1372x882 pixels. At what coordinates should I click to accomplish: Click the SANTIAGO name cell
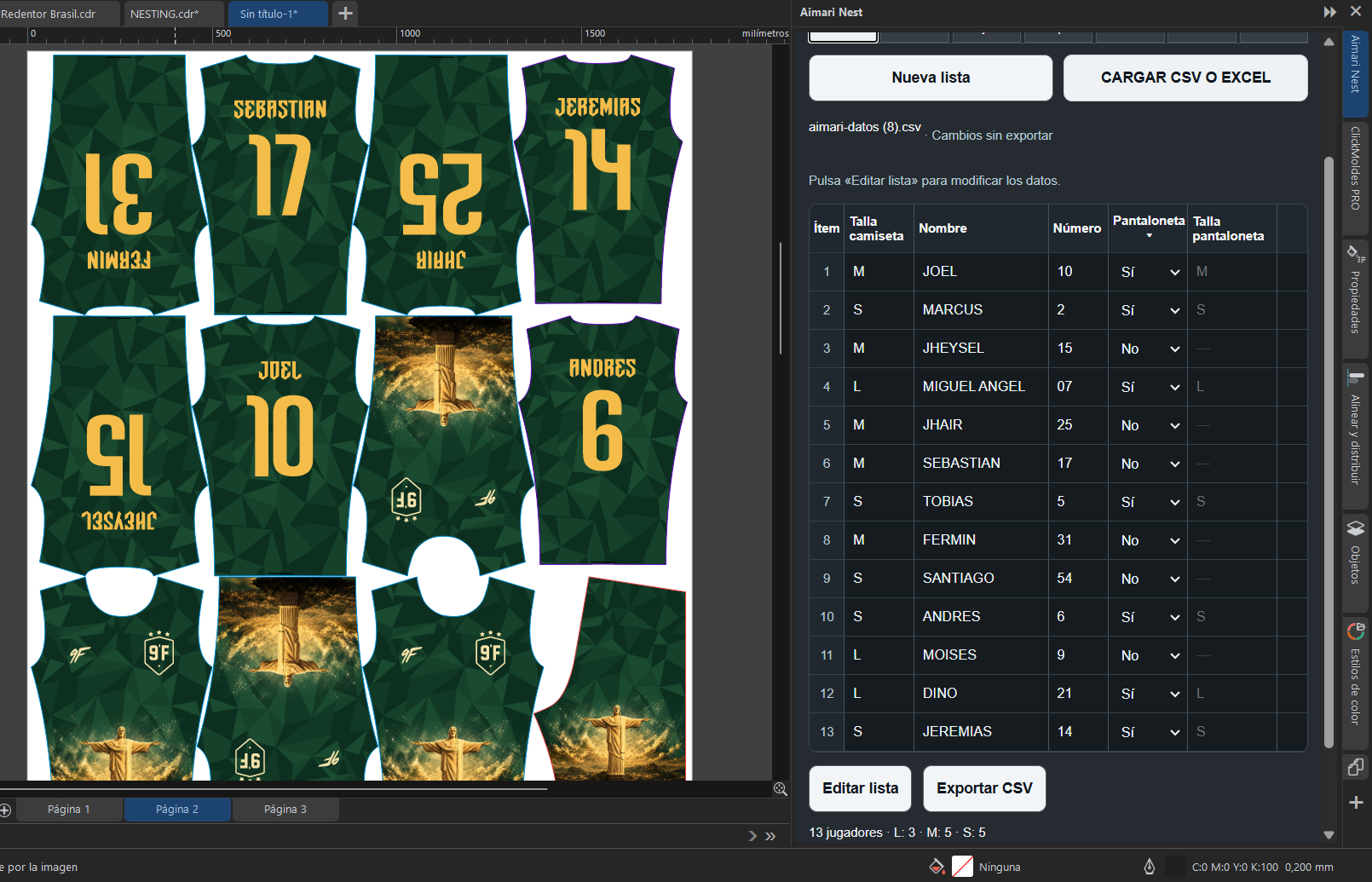[981, 579]
